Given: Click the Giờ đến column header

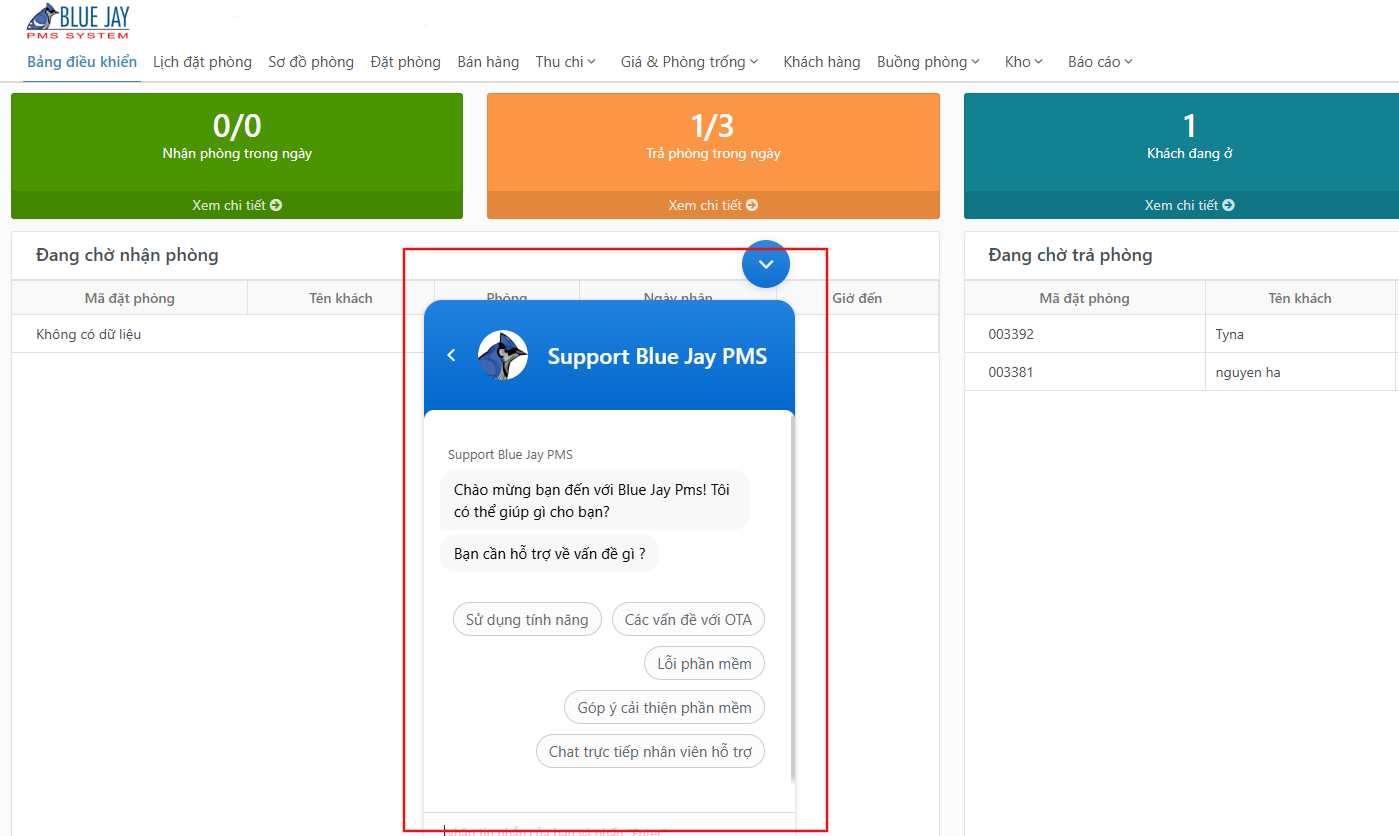Looking at the screenshot, I should 857,298.
